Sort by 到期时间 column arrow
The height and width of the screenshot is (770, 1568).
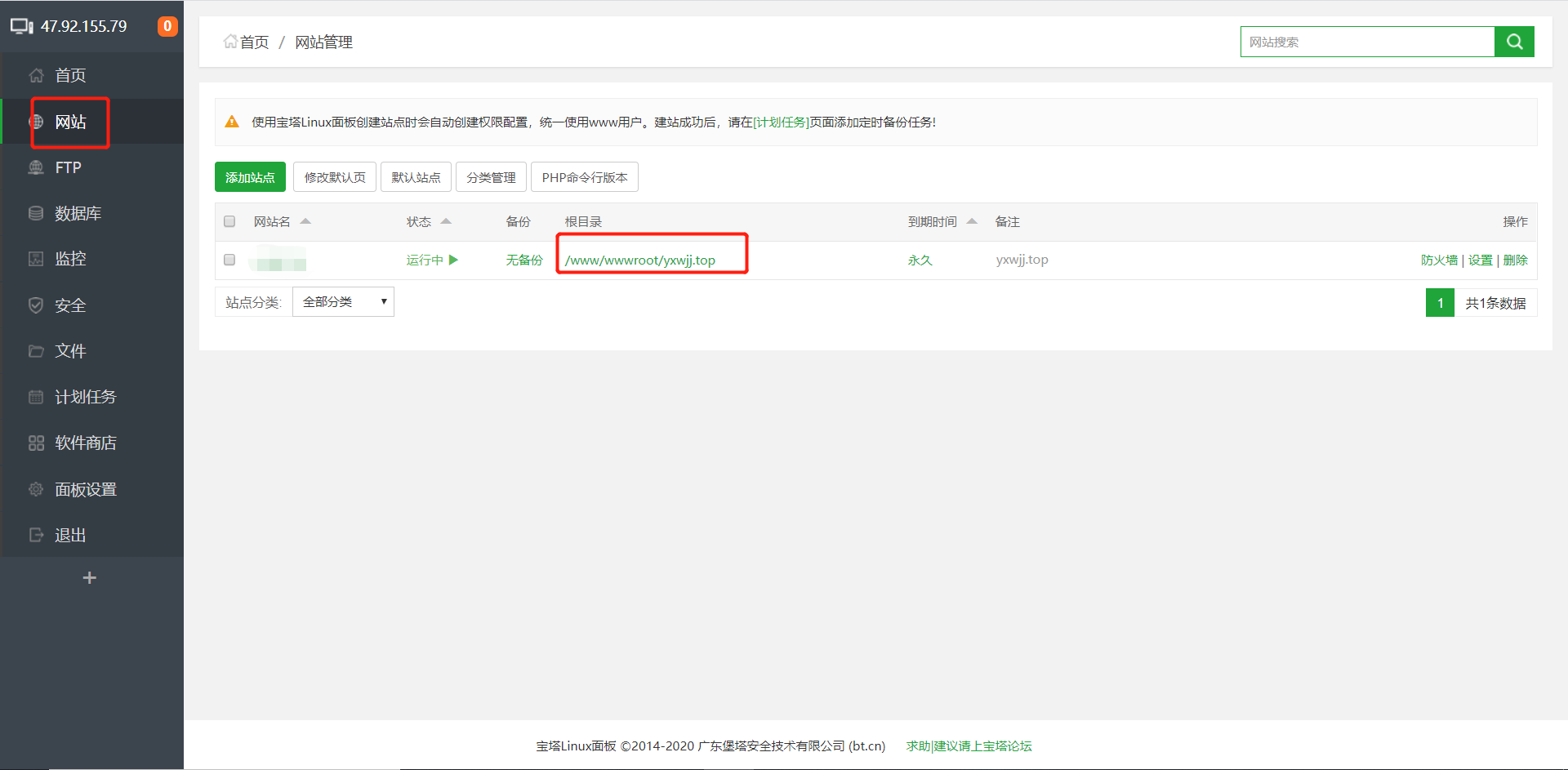(x=972, y=221)
